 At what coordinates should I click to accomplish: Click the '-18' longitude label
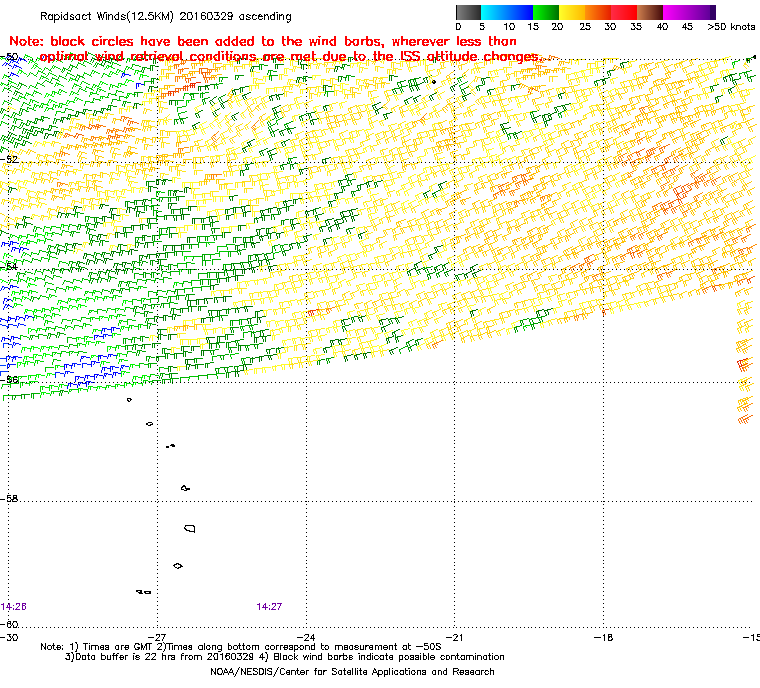[x=603, y=637]
